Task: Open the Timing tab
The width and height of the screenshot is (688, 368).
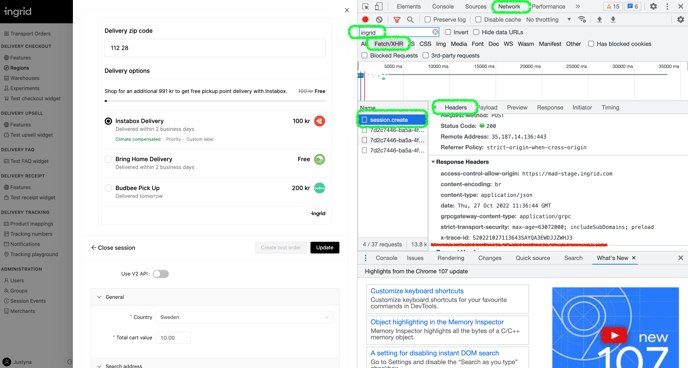Action: tap(610, 107)
